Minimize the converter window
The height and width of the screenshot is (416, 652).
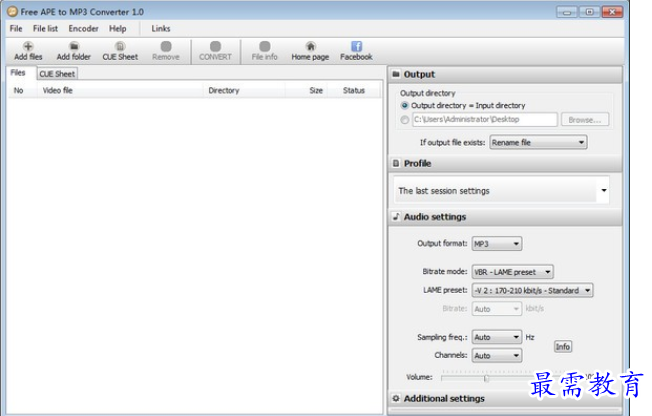pos(567,12)
